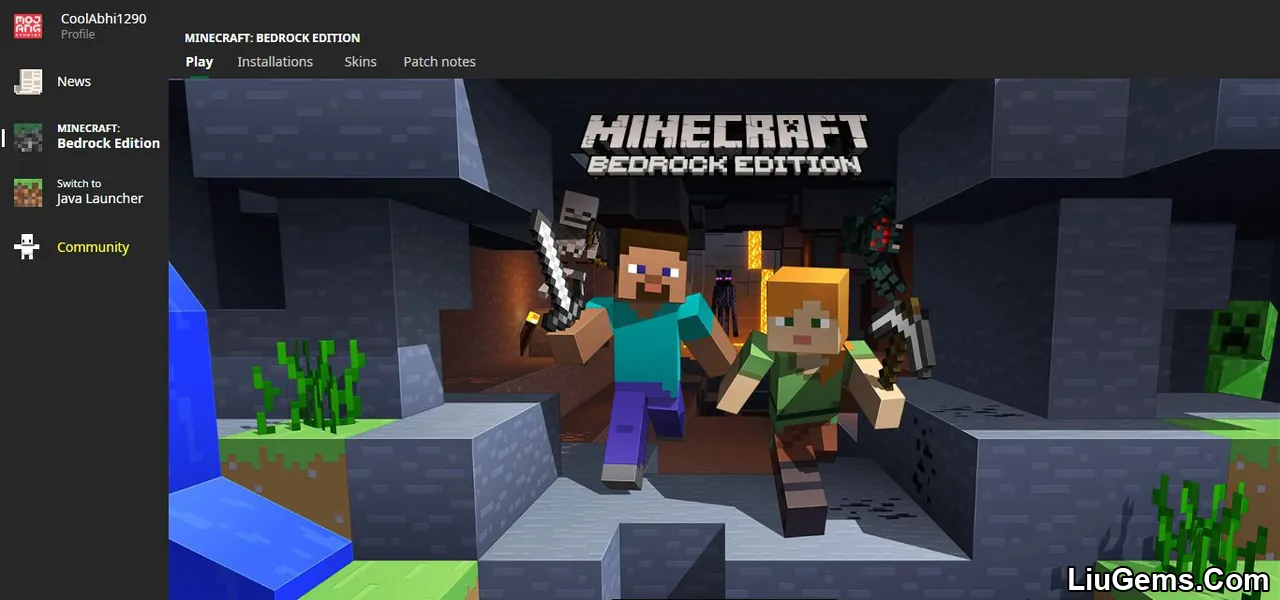Click the Bedrock Edition block icon
Screen dimensions: 1280x600
[x=28, y=137]
